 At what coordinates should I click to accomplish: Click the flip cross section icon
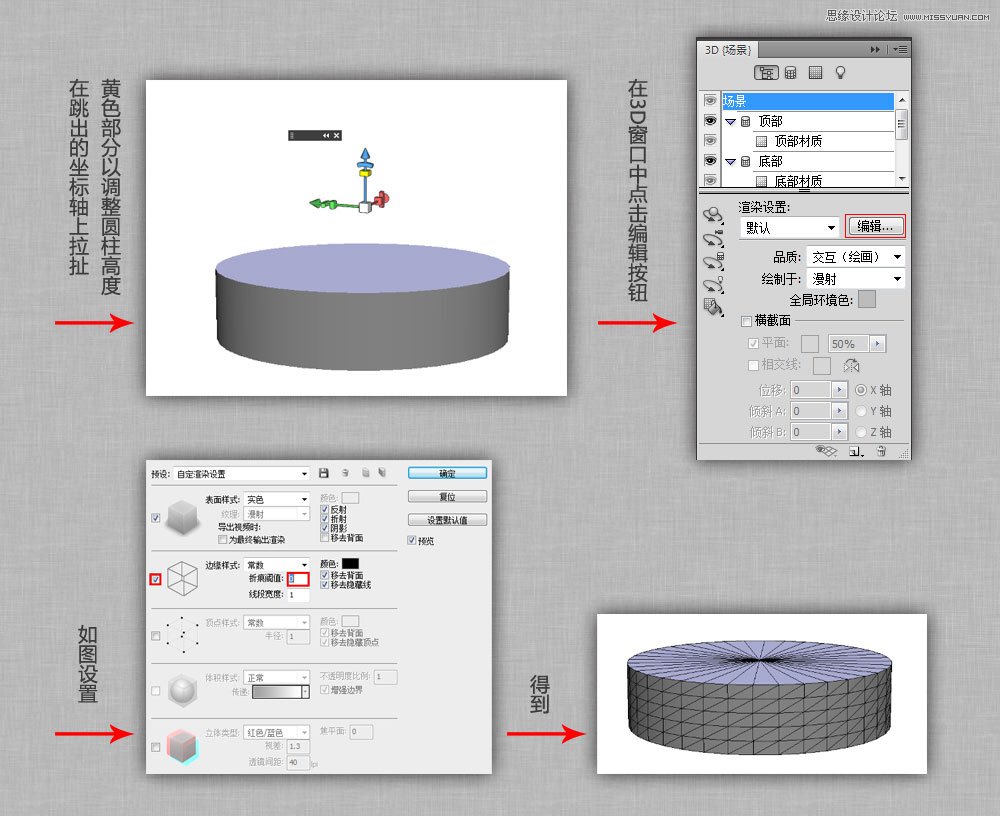tap(851, 366)
